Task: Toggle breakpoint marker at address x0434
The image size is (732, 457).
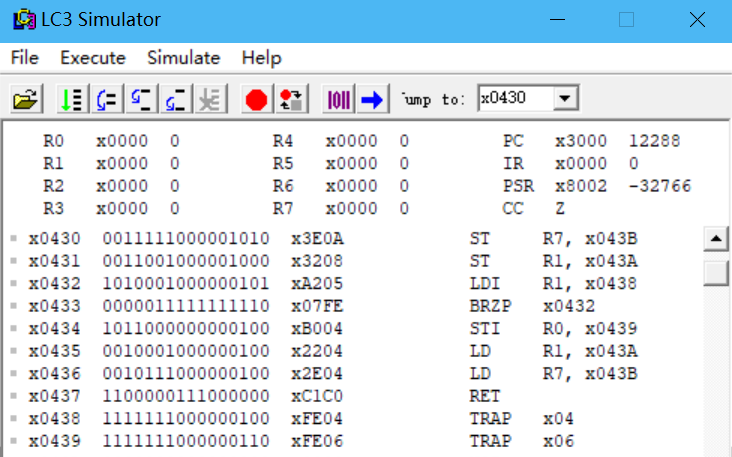Action: [14, 328]
